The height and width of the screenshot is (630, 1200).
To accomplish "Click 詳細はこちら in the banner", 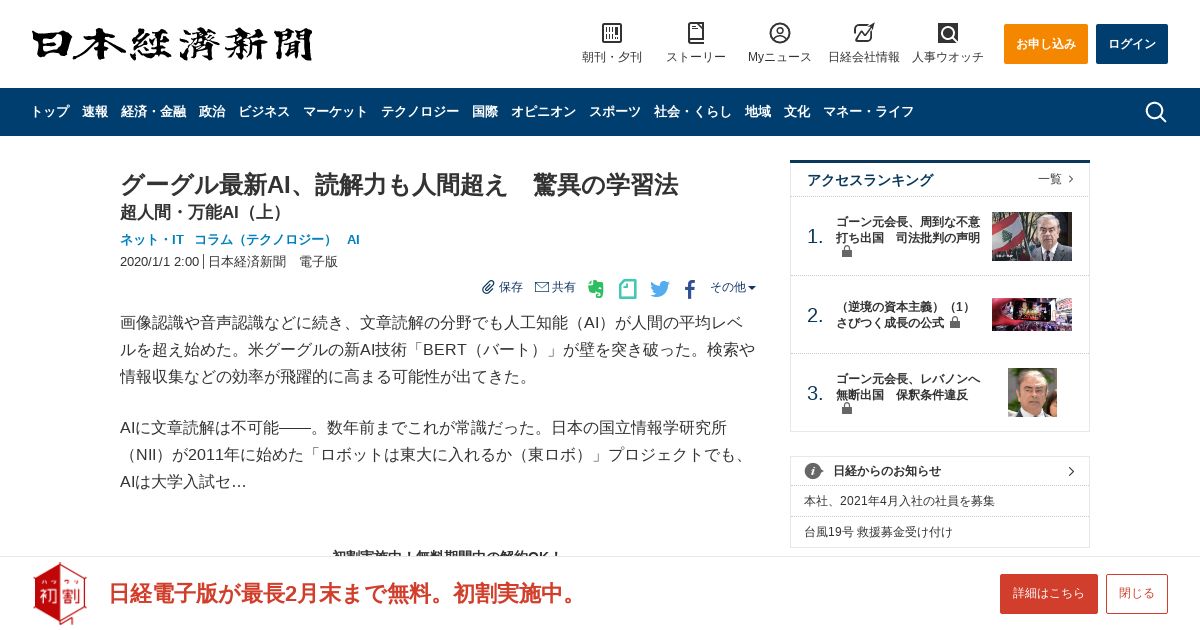I will pos(1049,594).
